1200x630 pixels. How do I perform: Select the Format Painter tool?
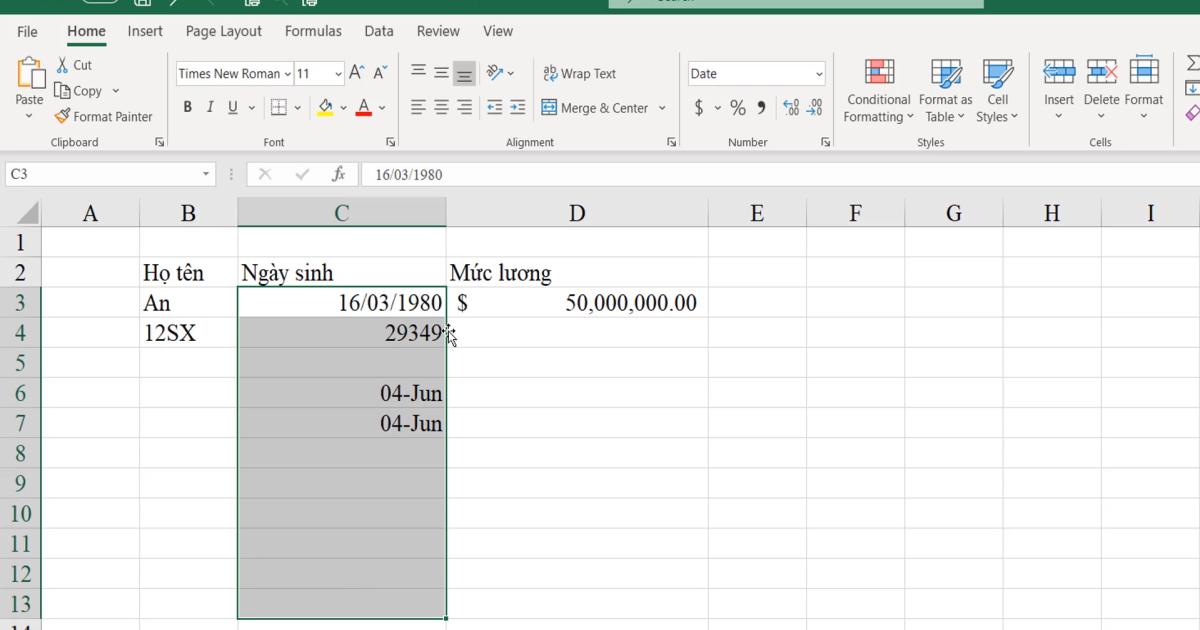[104, 116]
